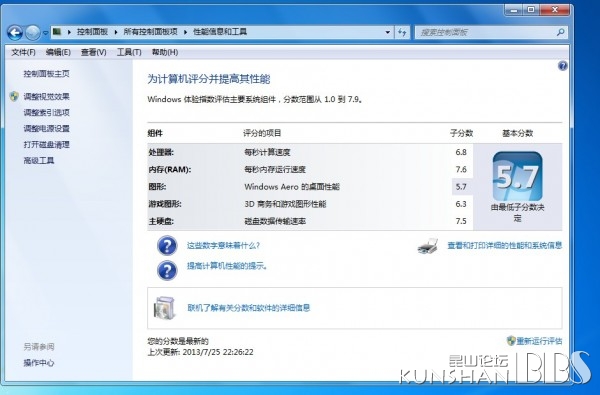Select the 内存(RAM) subscore 7.6
The image size is (600, 395).
(x=461, y=170)
